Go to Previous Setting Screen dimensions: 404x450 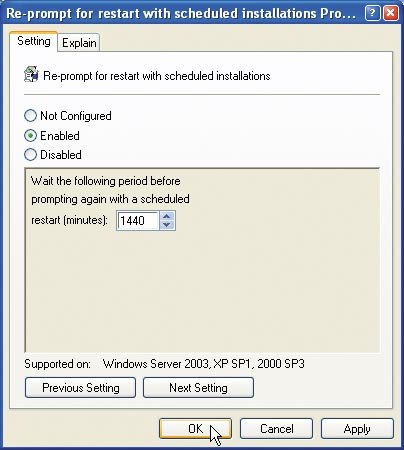coord(80,388)
